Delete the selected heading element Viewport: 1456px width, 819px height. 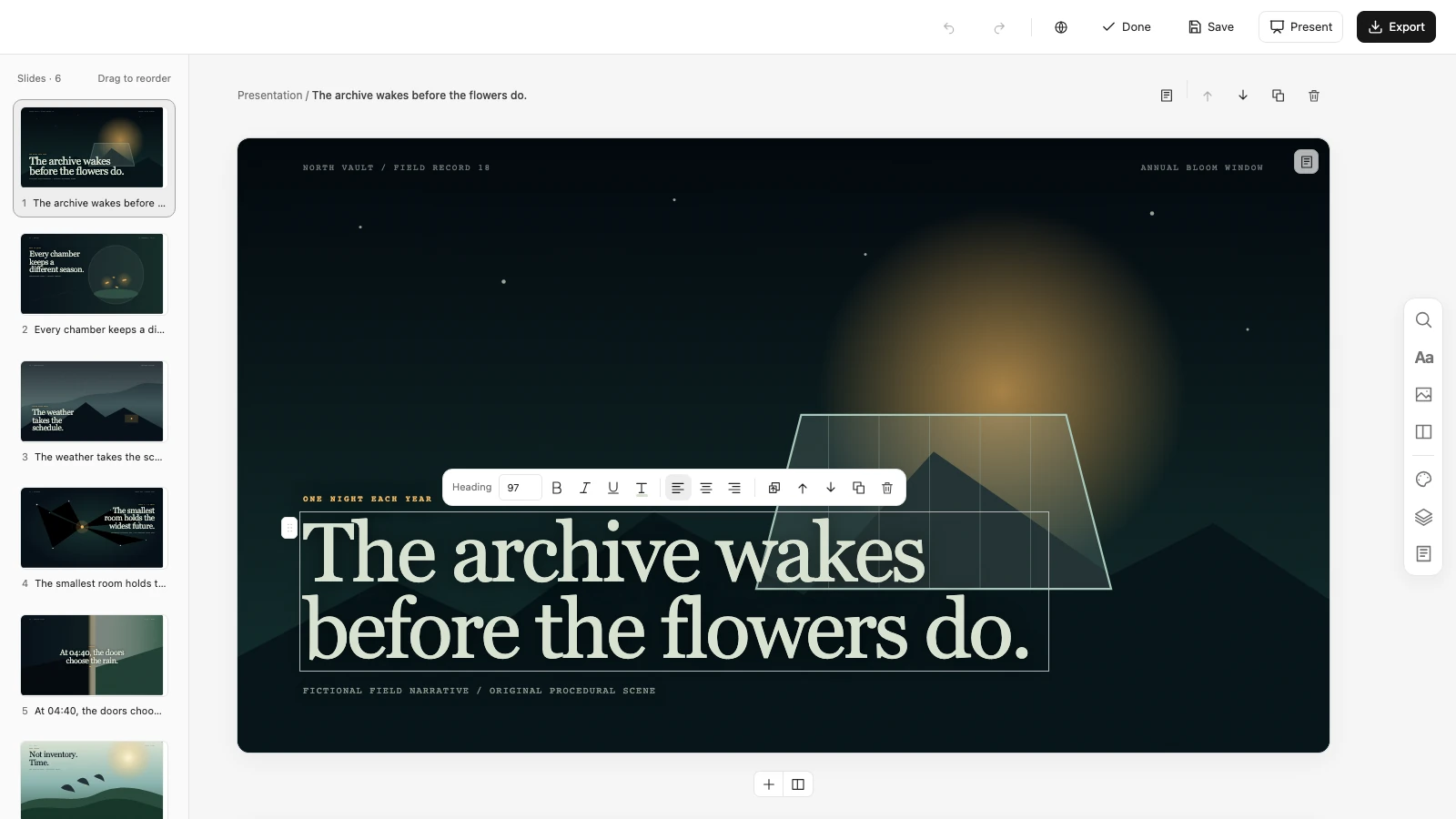887,488
